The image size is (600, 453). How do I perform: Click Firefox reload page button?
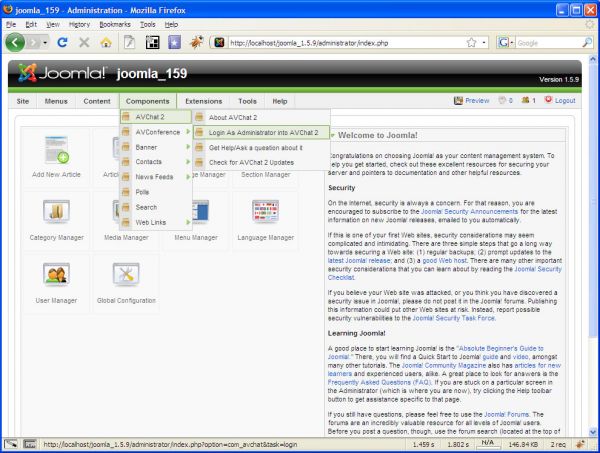coord(62,43)
